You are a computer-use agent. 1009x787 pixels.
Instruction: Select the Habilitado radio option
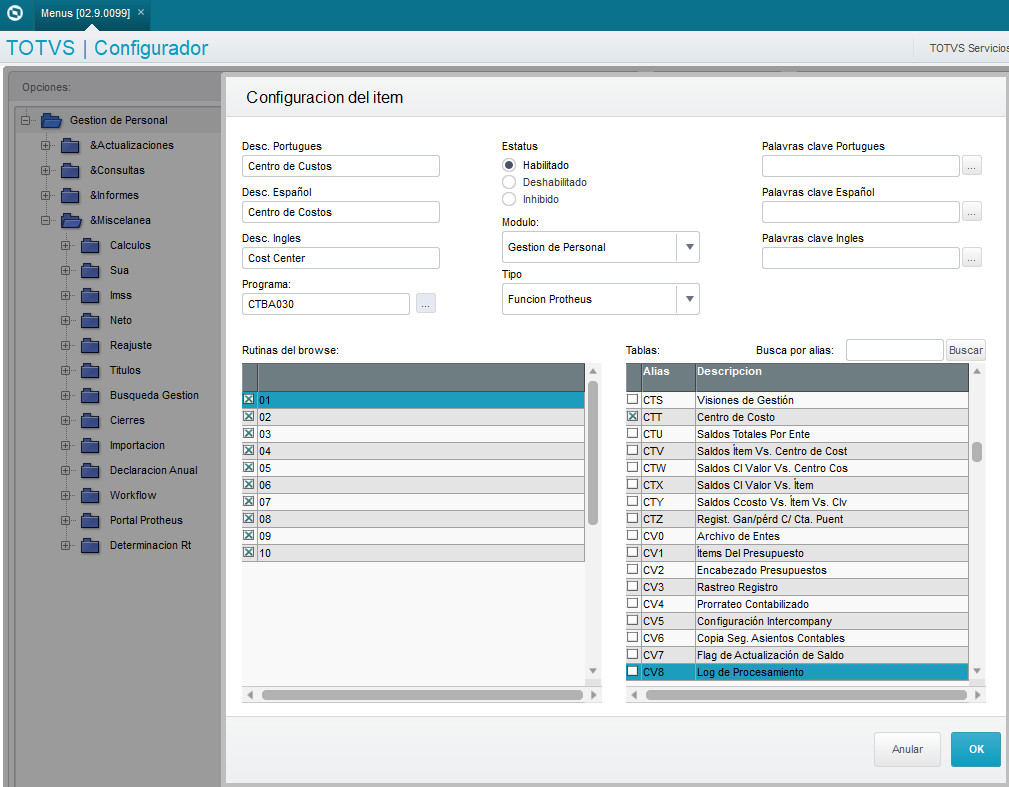[509, 165]
